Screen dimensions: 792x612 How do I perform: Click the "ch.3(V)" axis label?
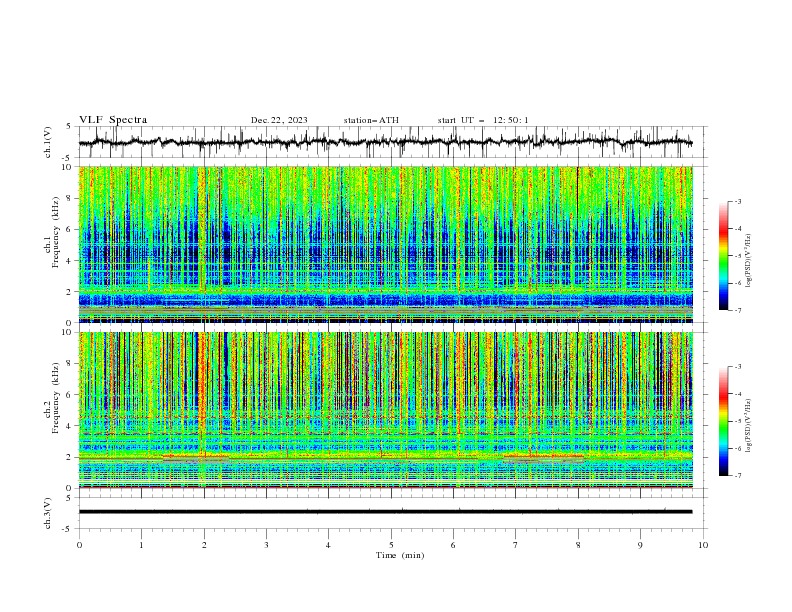click(48, 513)
